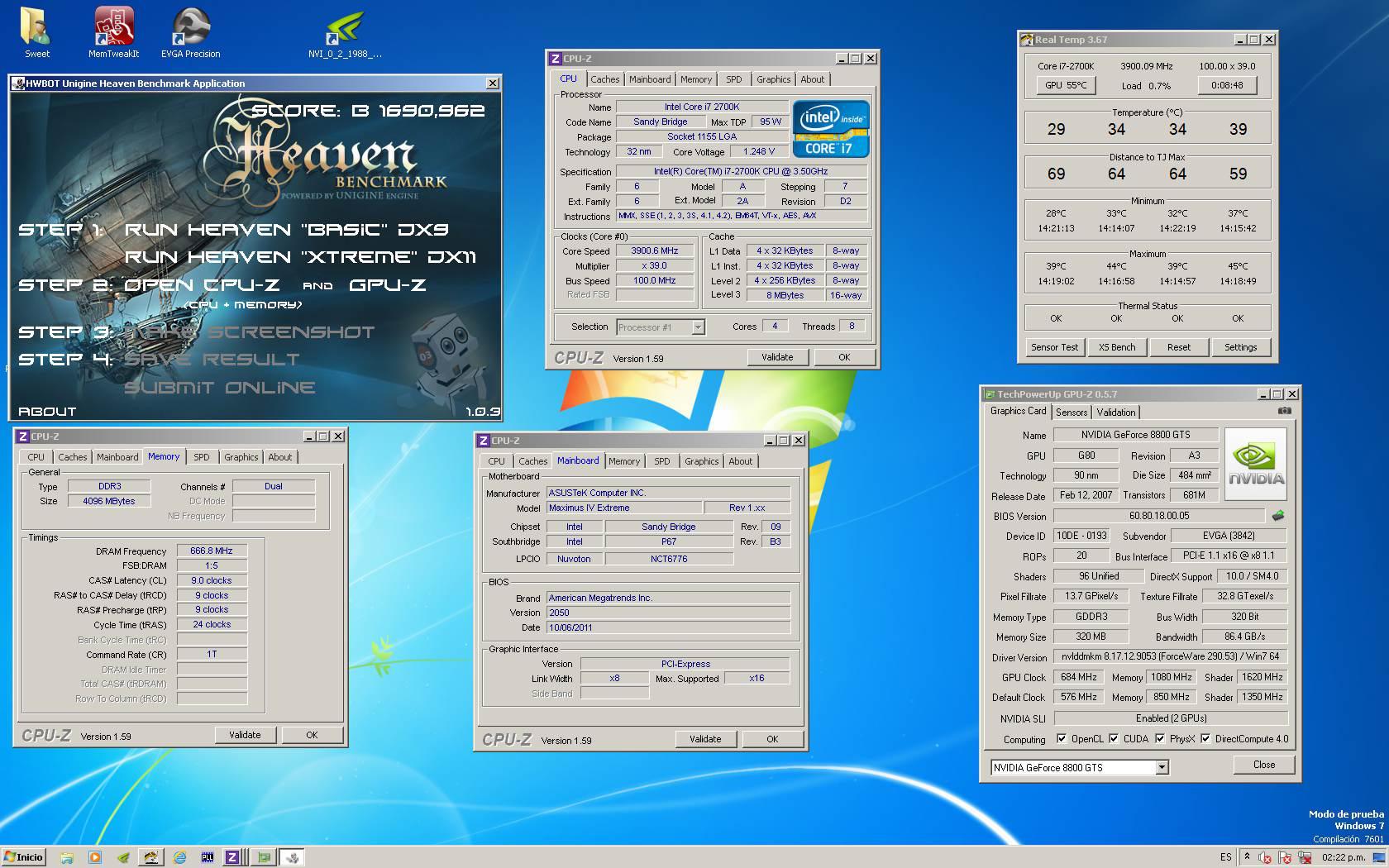Switch to Caches tab in top CPU-Z
The height and width of the screenshot is (868, 1389).
click(x=604, y=79)
